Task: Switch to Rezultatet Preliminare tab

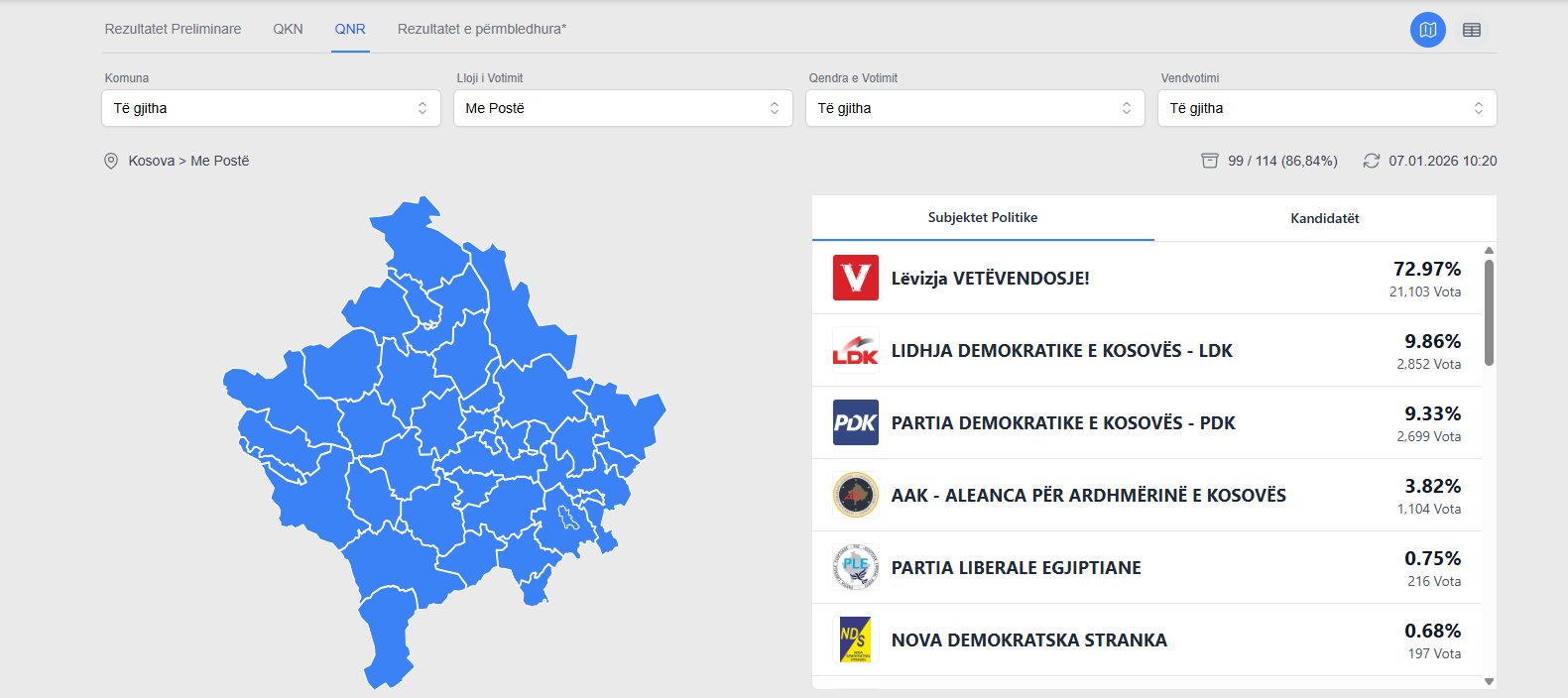Action: click(x=173, y=29)
